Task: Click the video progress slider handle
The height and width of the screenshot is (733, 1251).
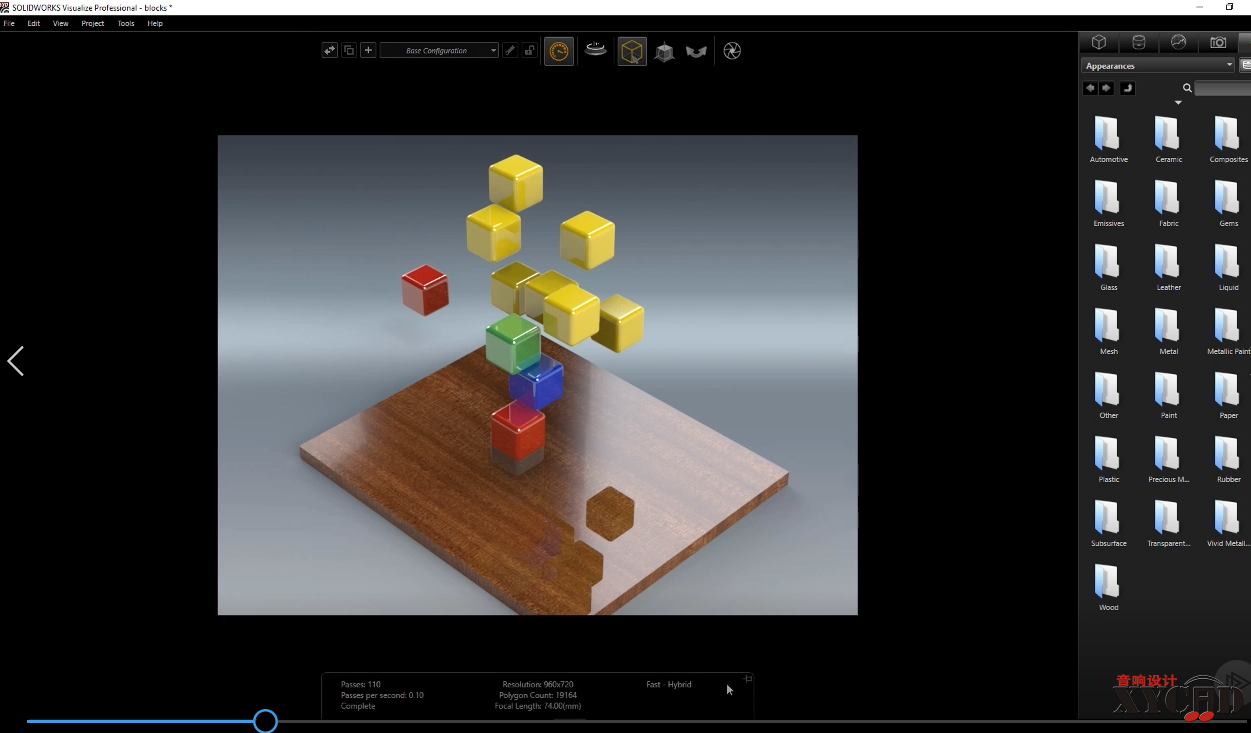Action: [x=265, y=721]
